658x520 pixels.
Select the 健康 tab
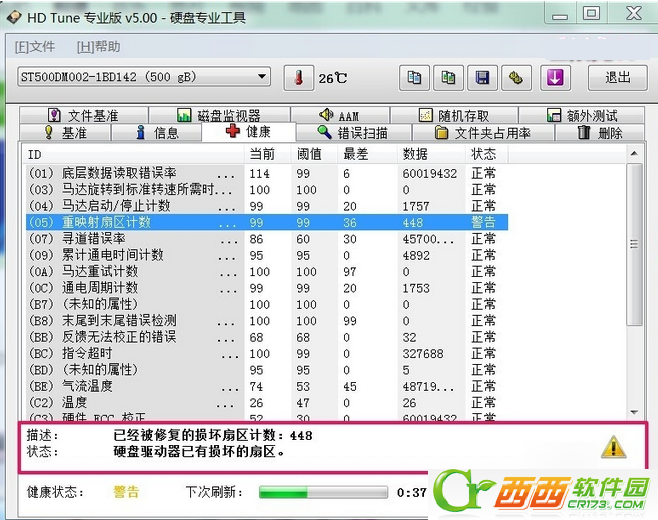pos(248,131)
